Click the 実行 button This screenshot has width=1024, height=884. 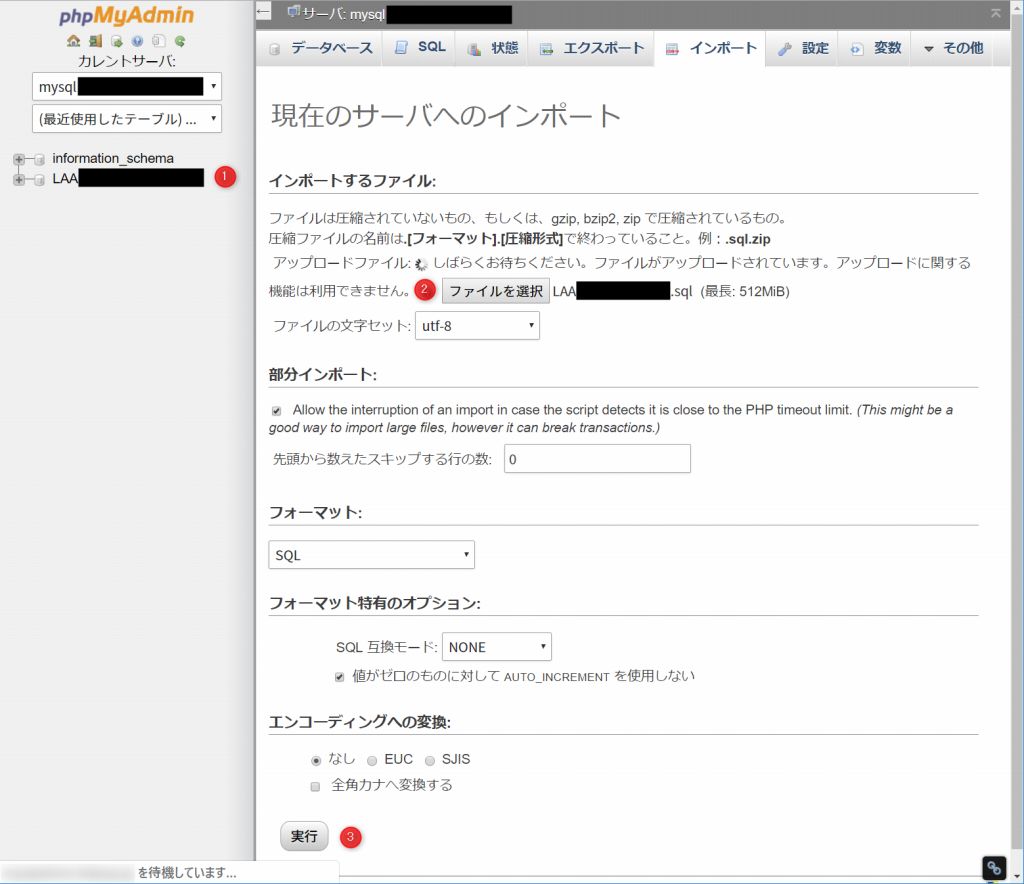pos(304,836)
